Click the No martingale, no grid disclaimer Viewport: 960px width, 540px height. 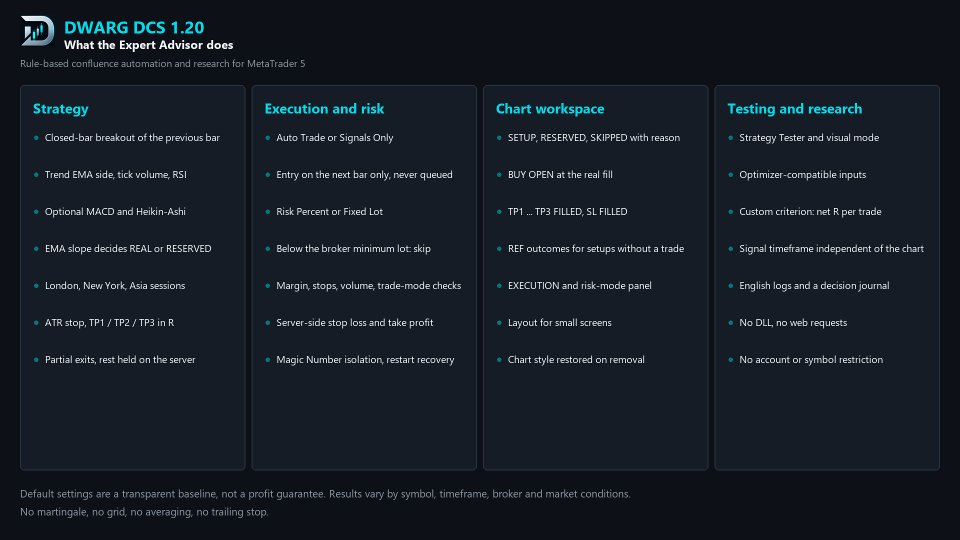click(x=144, y=512)
